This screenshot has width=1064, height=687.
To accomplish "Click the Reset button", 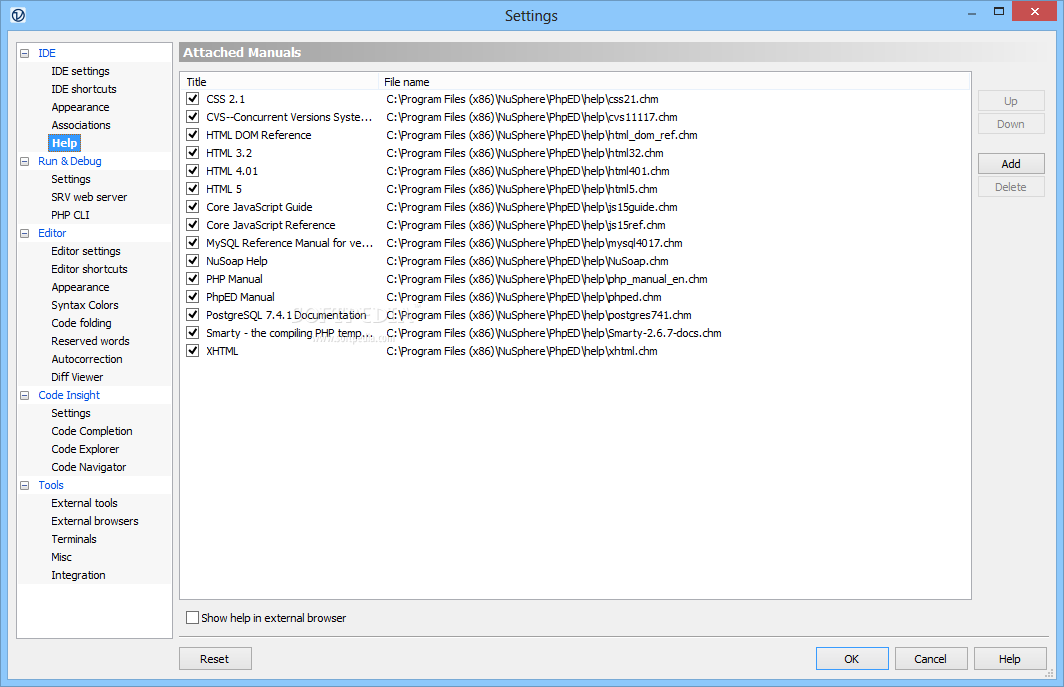I will pos(214,658).
